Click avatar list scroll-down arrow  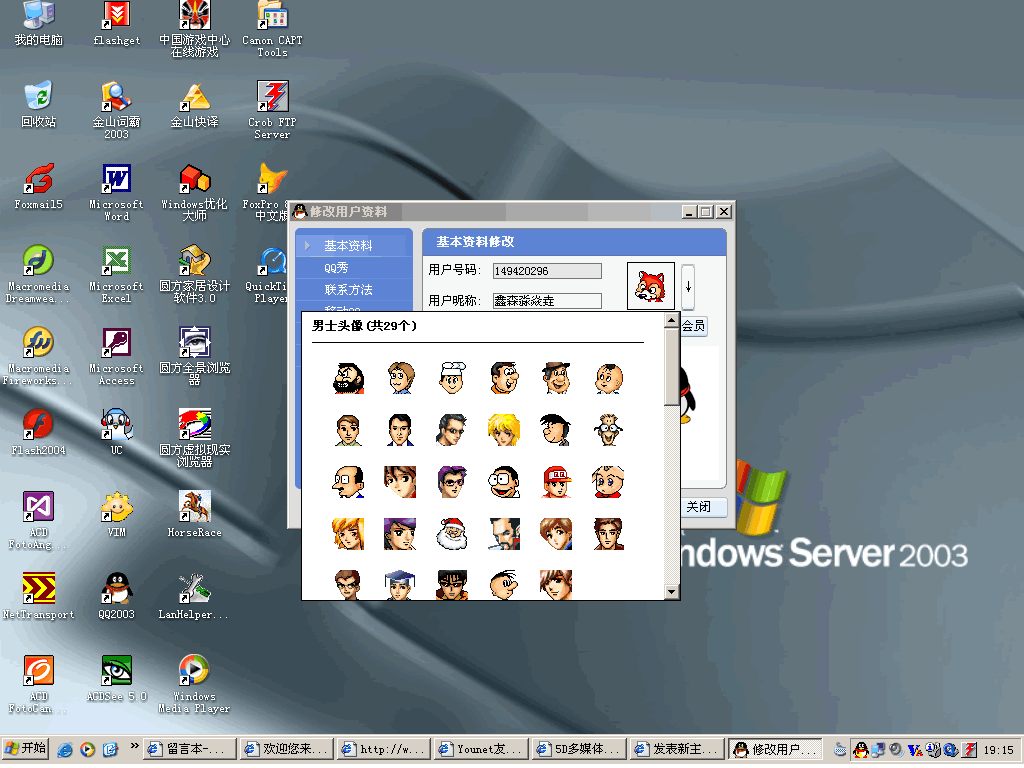672,592
